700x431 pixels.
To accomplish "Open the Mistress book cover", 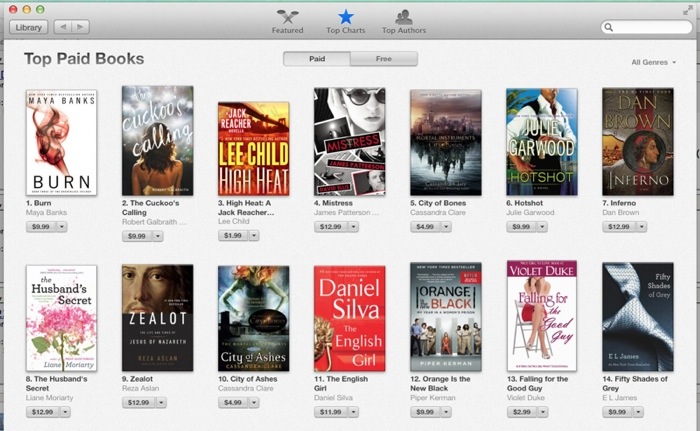I will pyautogui.click(x=350, y=141).
